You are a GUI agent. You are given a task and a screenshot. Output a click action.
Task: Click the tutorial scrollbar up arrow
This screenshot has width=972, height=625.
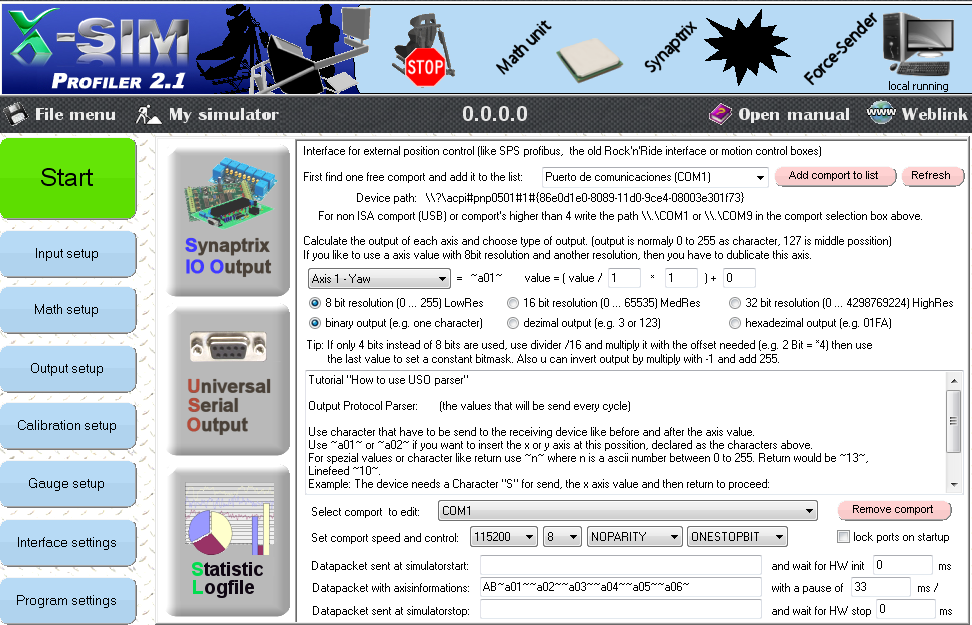click(954, 381)
